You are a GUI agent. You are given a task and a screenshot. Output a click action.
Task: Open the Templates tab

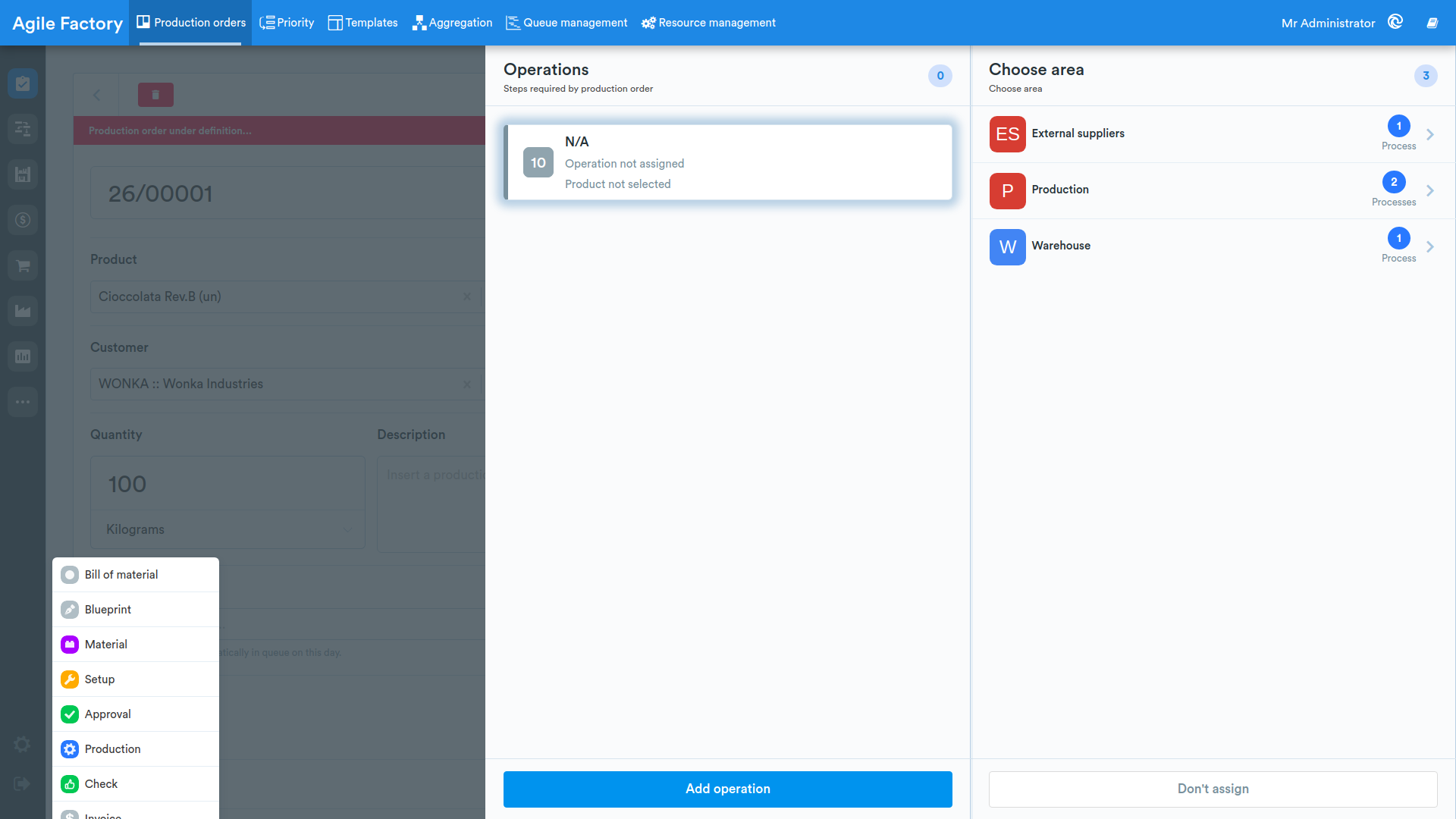point(362,23)
